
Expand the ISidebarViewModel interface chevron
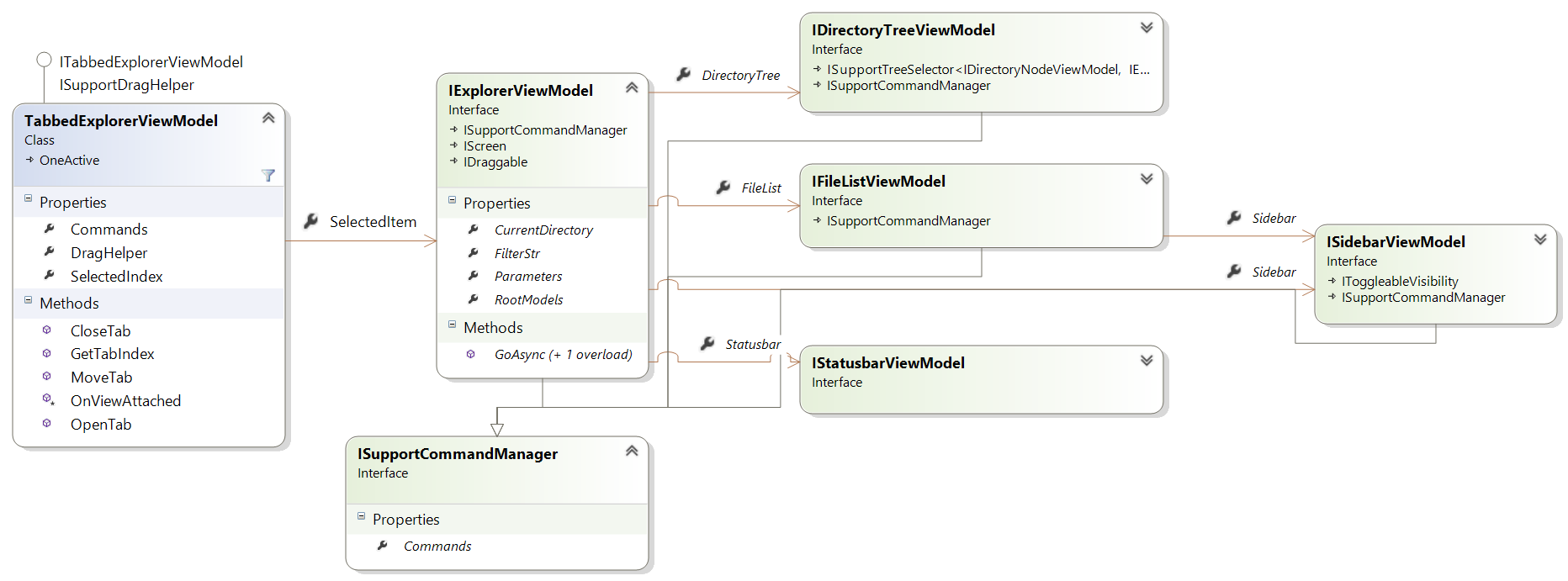click(1540, 239)
